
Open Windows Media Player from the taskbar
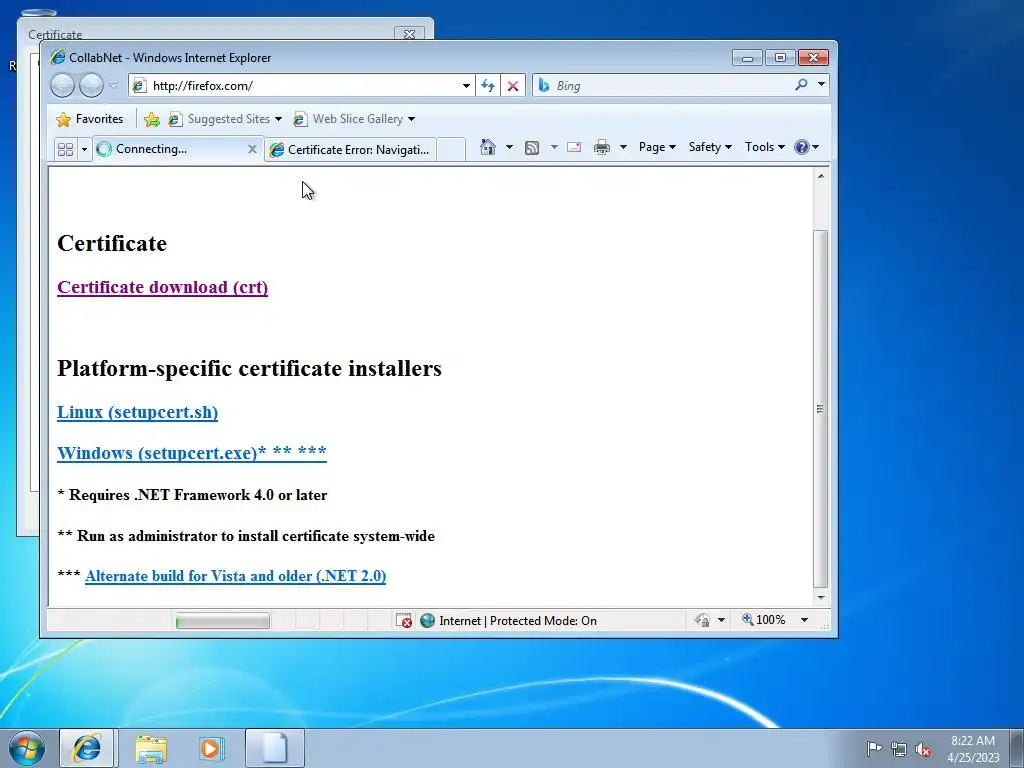(x=211, y=749)
